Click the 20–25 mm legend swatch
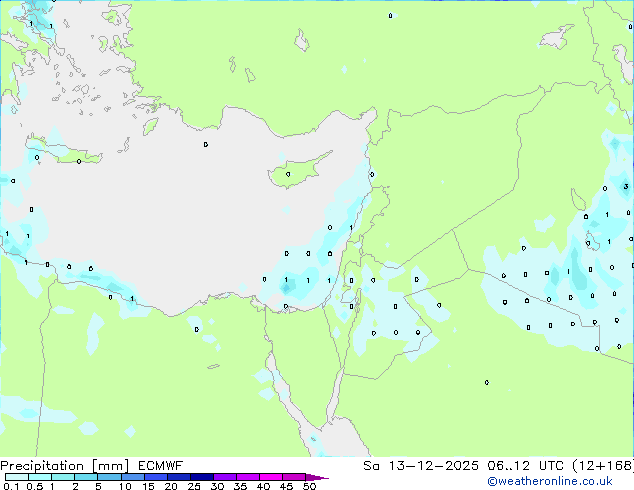 [x=178, y=477]
